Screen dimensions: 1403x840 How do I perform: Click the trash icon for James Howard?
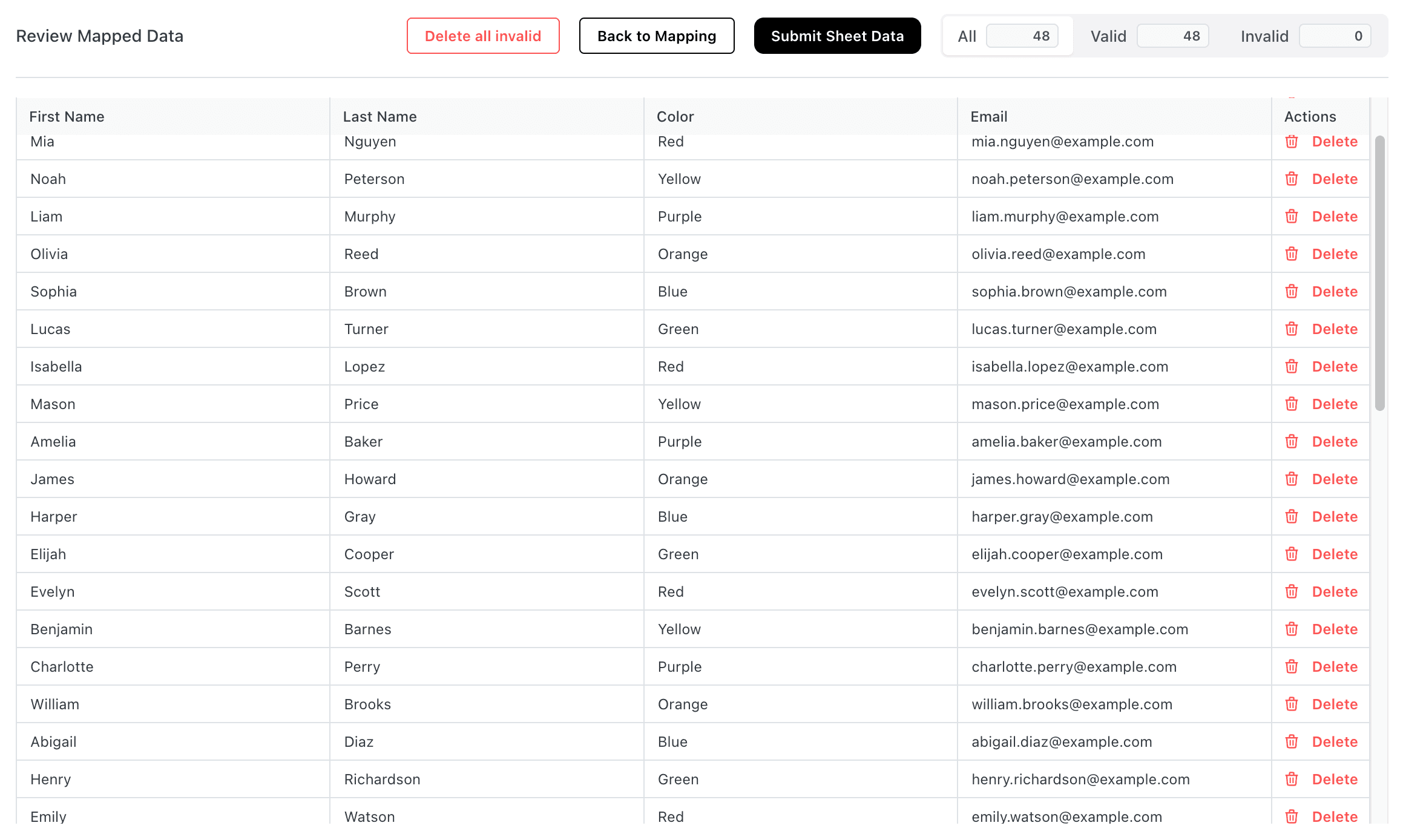tap(1292, 479)
